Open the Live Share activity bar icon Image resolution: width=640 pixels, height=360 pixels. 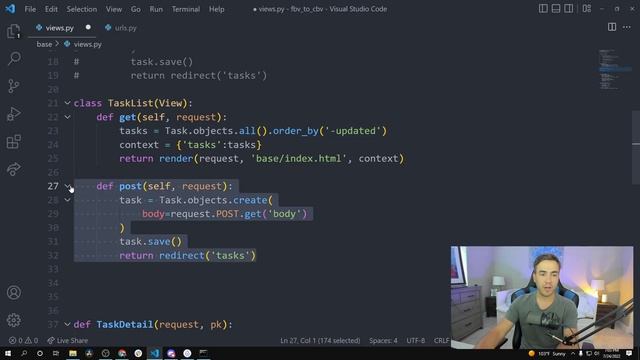pos(13,169)
